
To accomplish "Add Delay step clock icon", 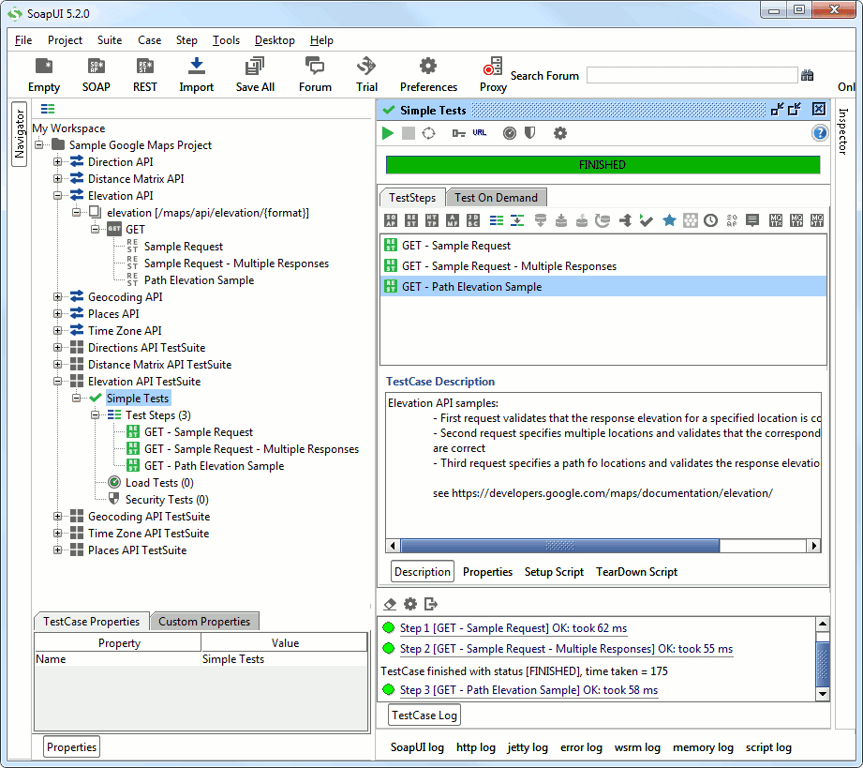I will click(x=711, y=221).
